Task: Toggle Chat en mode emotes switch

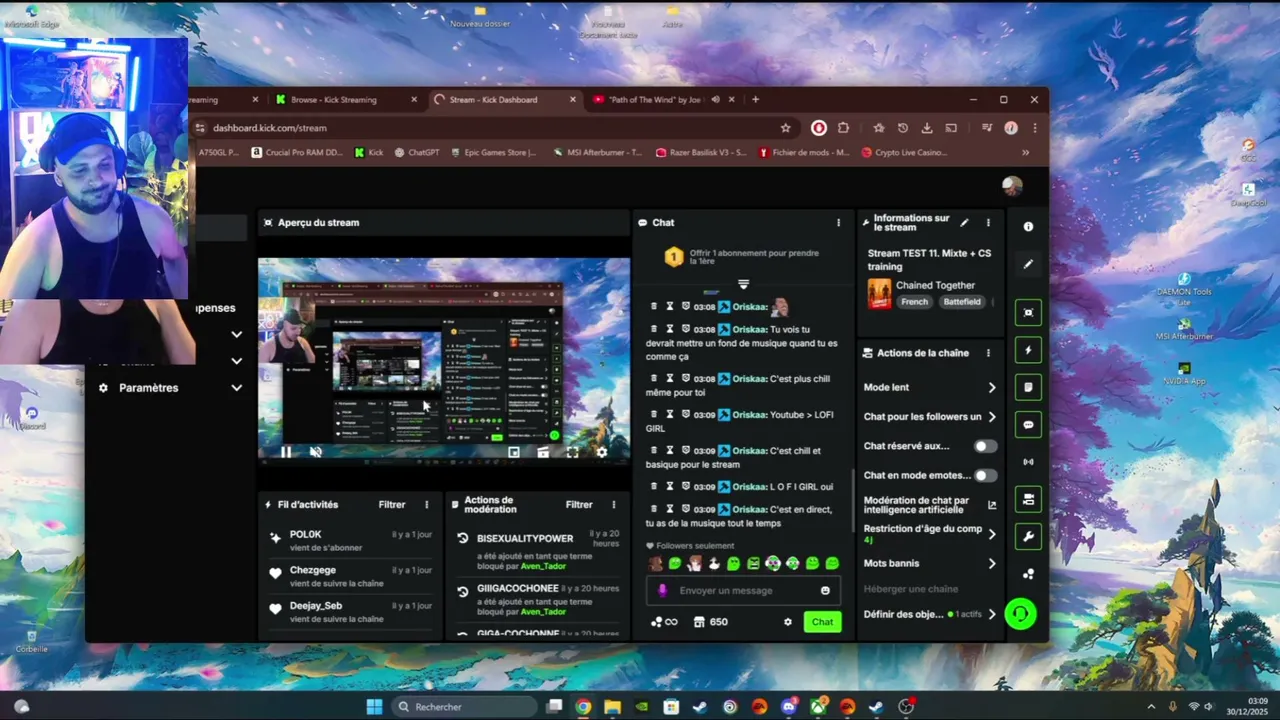Action: coord(985,475)
